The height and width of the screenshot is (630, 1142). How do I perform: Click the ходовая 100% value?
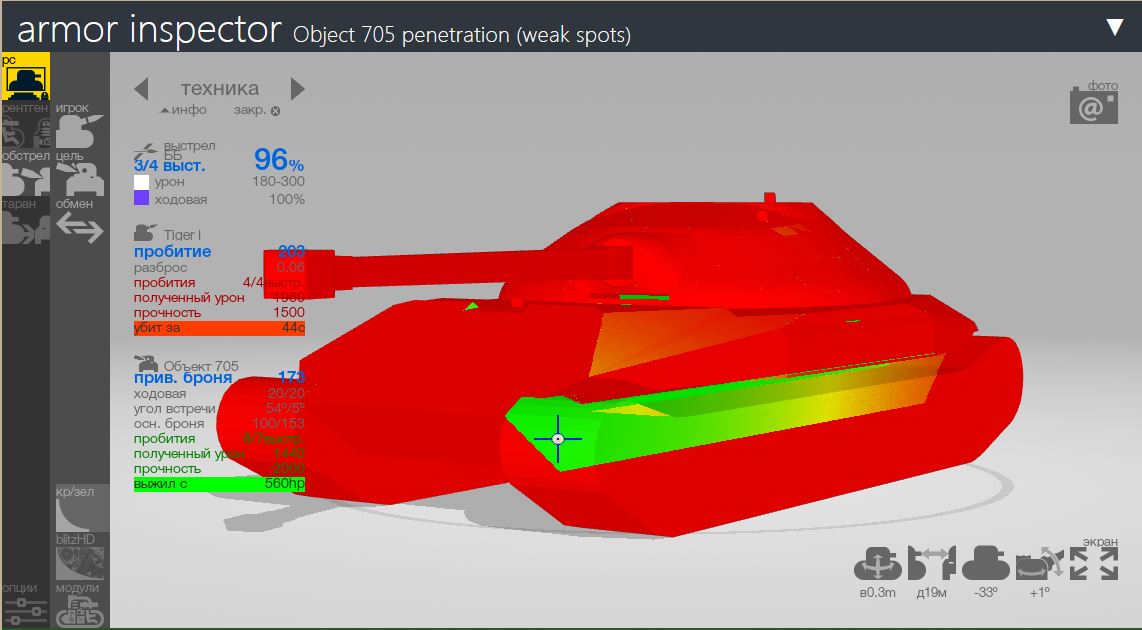286,199
